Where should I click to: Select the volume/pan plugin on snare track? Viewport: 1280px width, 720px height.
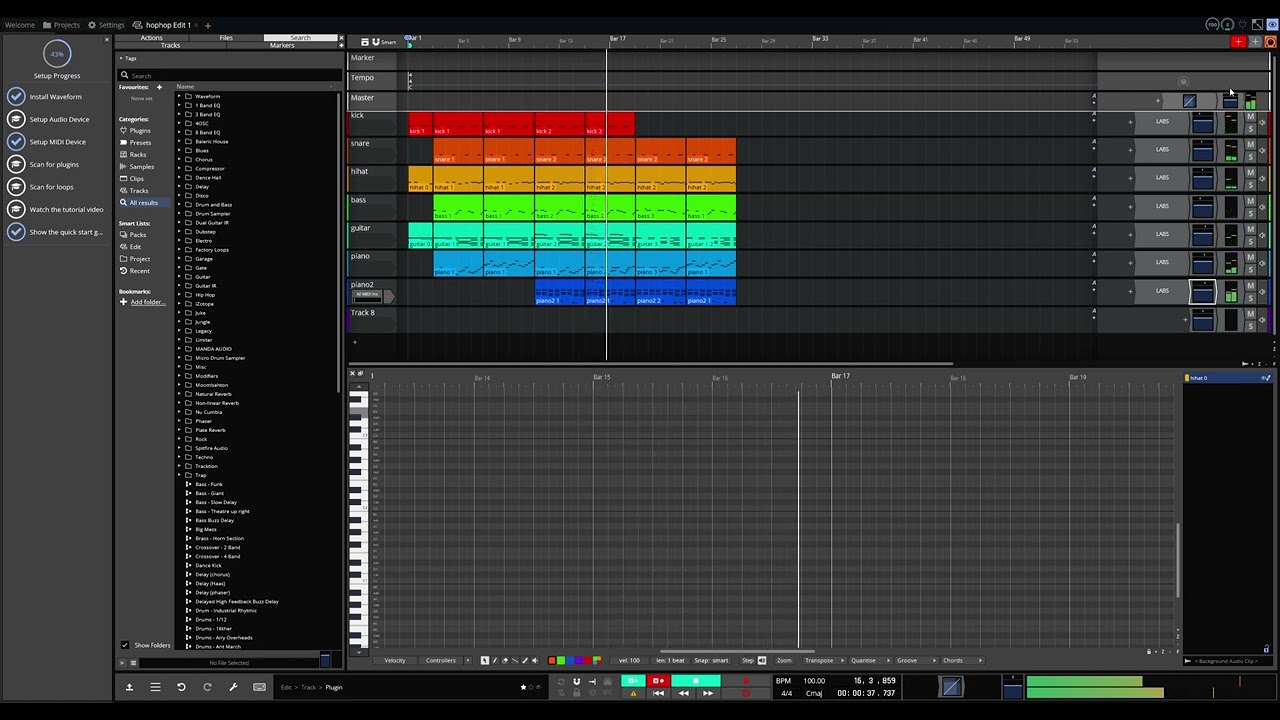click(x=1203, y=151)
